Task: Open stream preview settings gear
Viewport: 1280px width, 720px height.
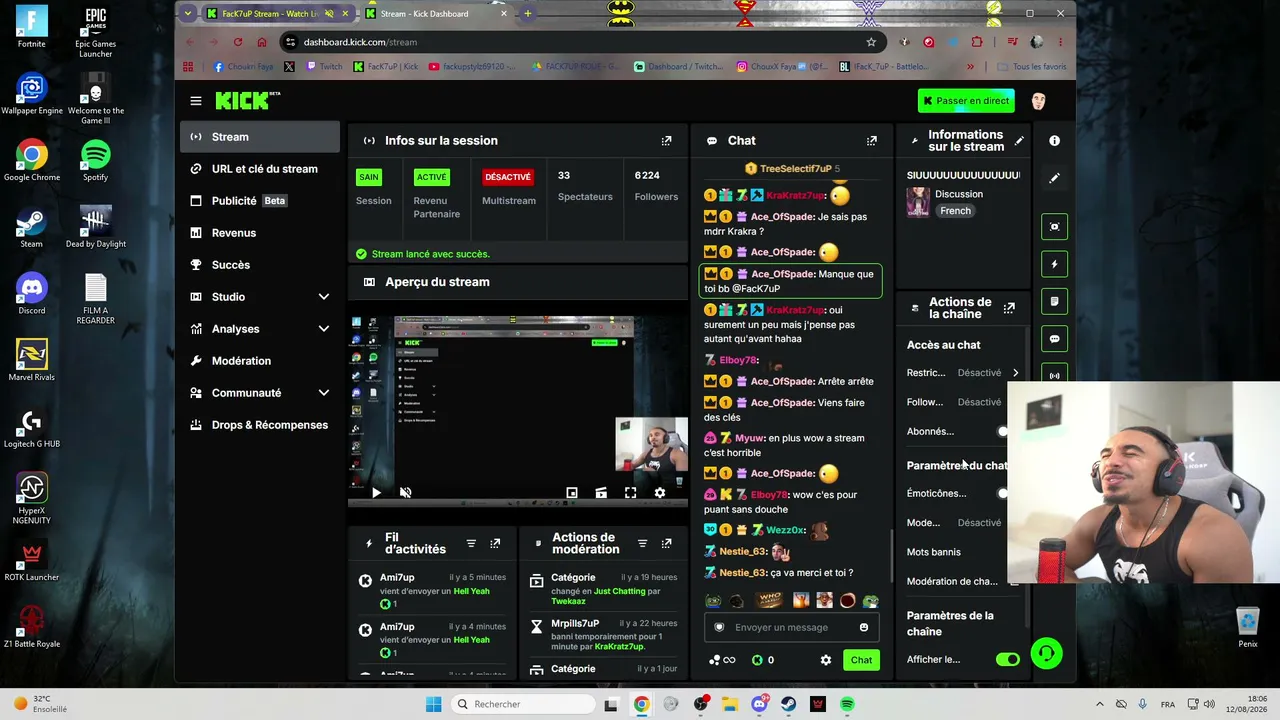Action: [659, 493]
